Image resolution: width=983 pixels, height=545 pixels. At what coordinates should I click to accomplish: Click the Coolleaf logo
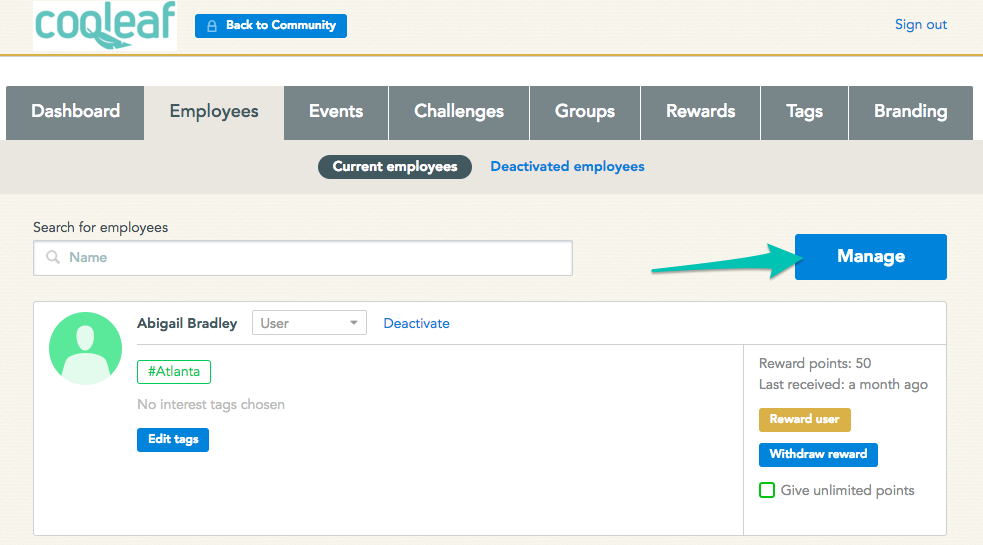click(x=105, y=25)
